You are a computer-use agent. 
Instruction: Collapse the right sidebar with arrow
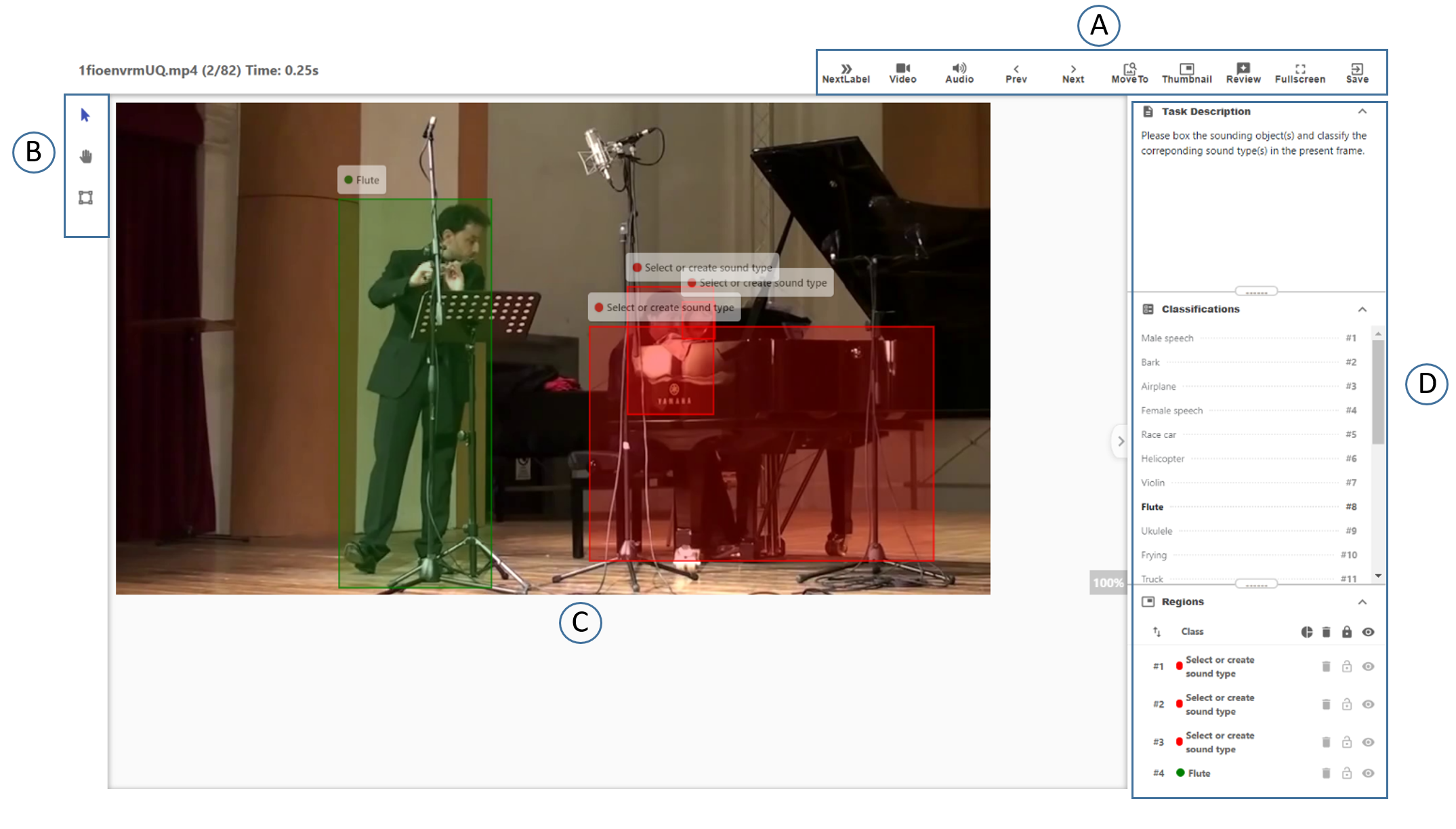pyautogui.click(x=1121, y=441)
